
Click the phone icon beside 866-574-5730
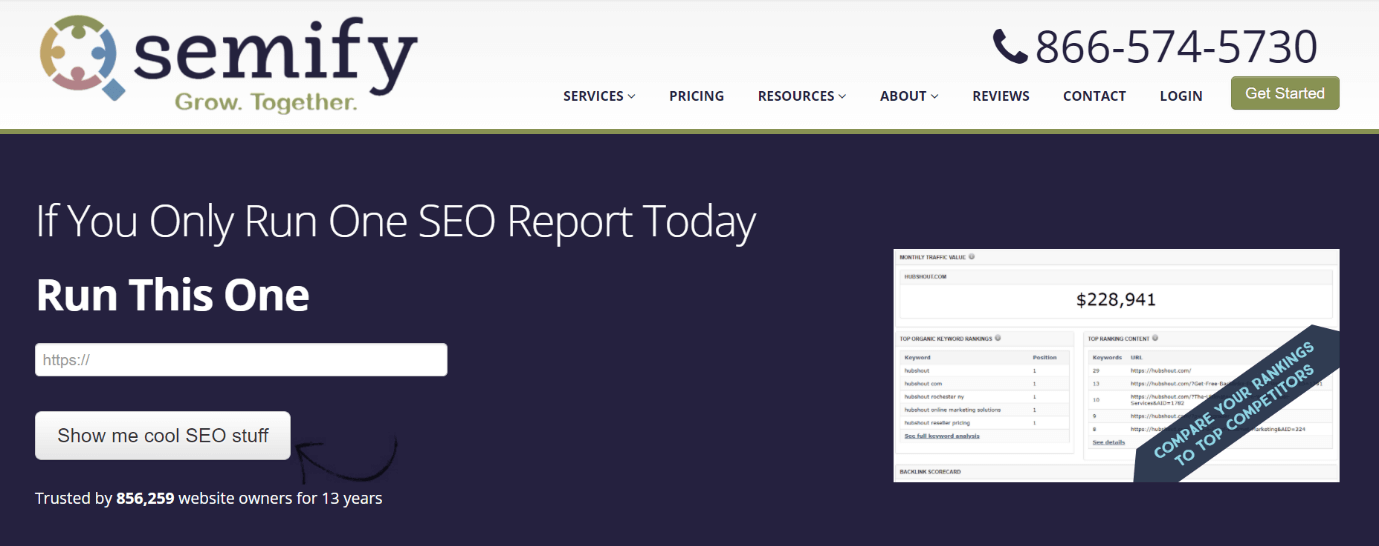pos(1010,47)
